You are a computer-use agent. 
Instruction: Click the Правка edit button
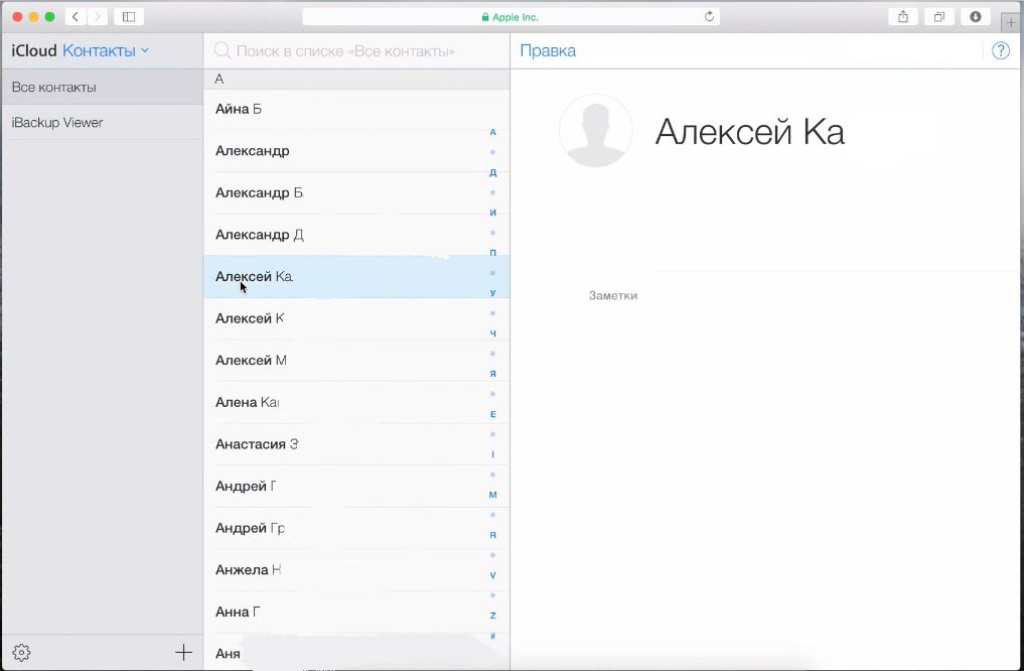tap(547, 51)
